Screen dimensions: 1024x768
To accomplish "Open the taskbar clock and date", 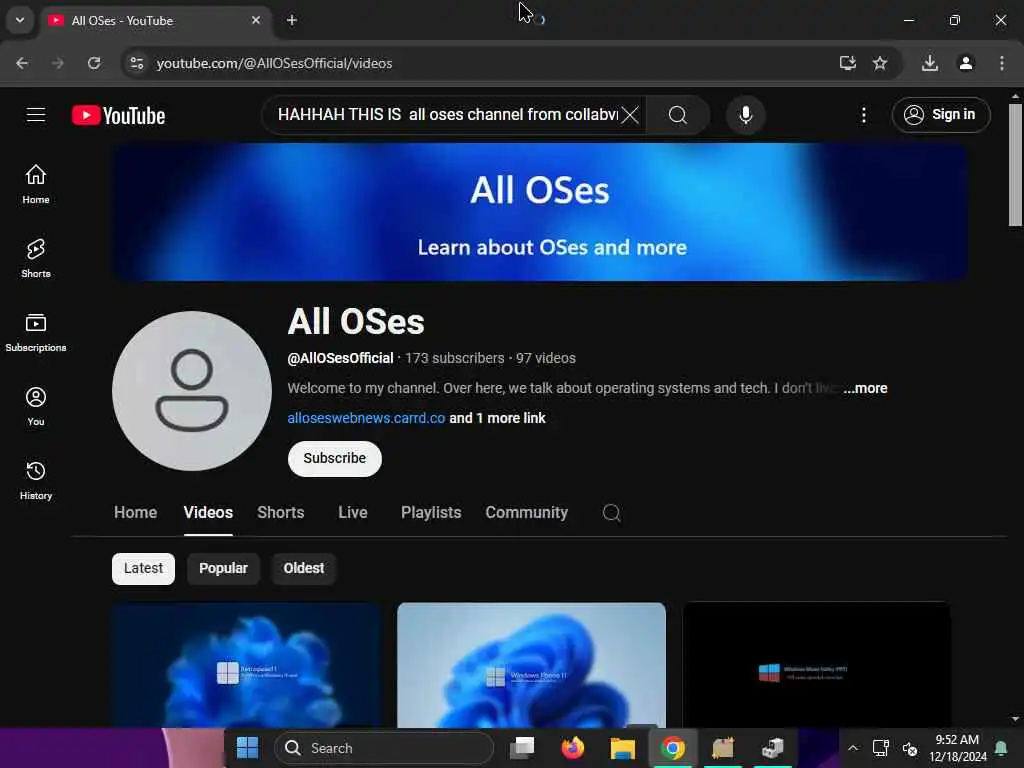I will [957, 748].
